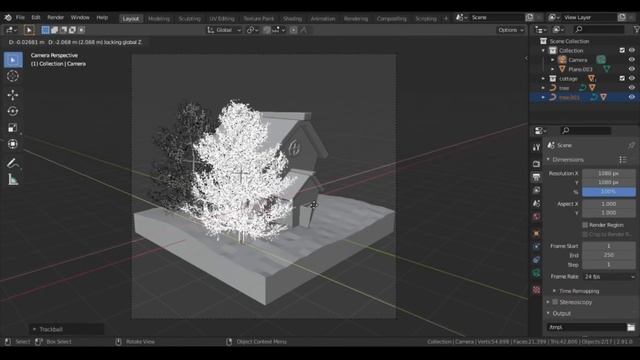Open the World properties tab

(536, 216)
